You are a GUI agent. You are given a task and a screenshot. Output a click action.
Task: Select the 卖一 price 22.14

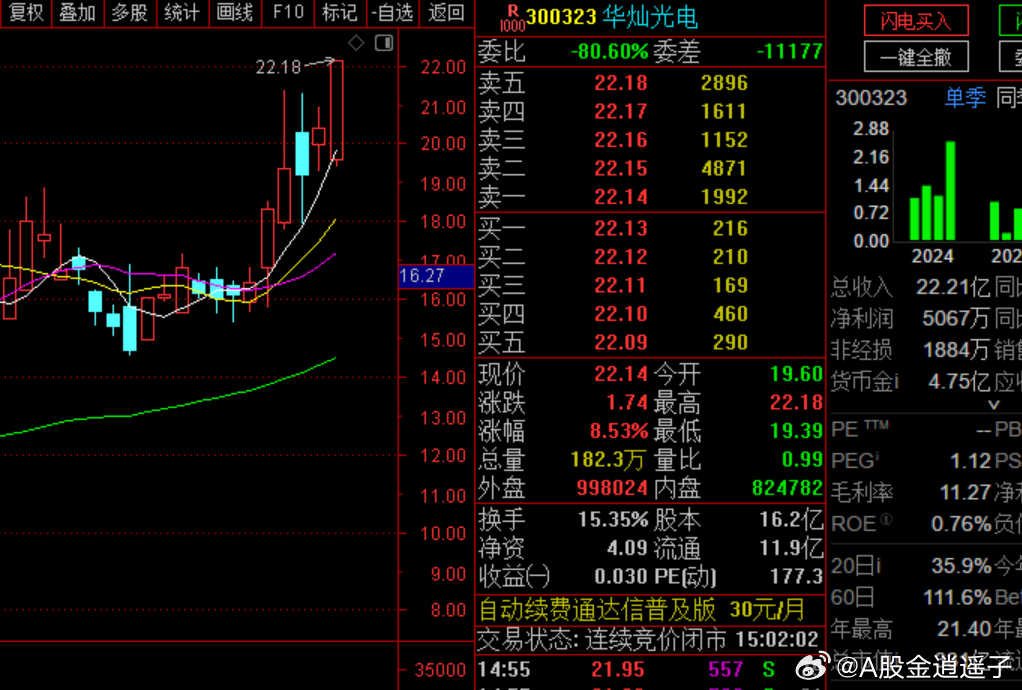pyautogui.click(x=620, y=197)
